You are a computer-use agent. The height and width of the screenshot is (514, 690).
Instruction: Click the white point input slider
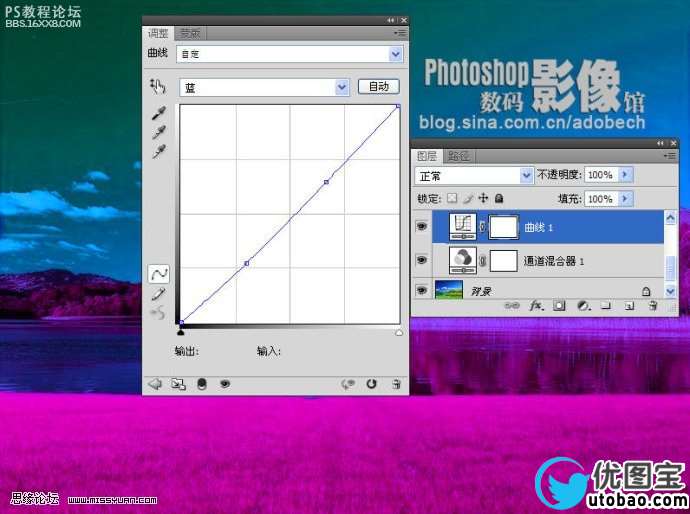point(399,333)
